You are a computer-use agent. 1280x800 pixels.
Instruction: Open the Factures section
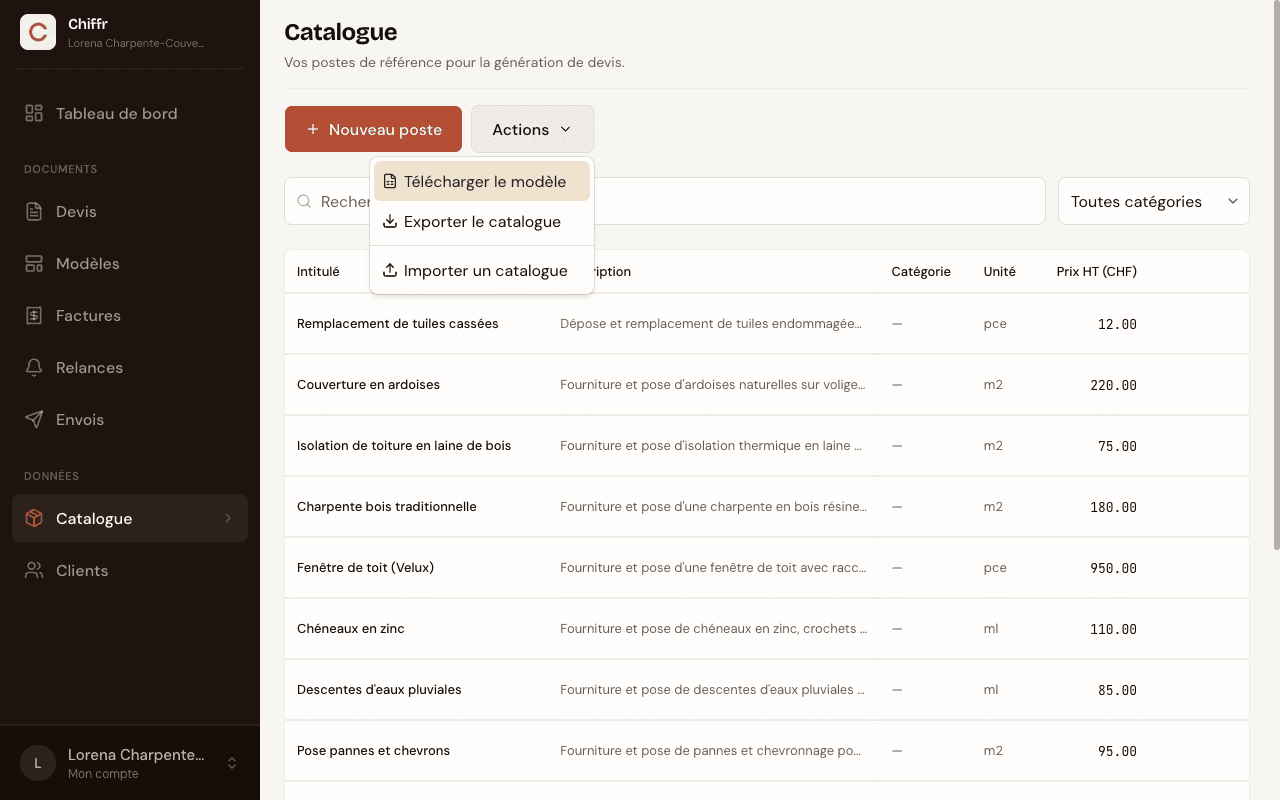[130, 315]
